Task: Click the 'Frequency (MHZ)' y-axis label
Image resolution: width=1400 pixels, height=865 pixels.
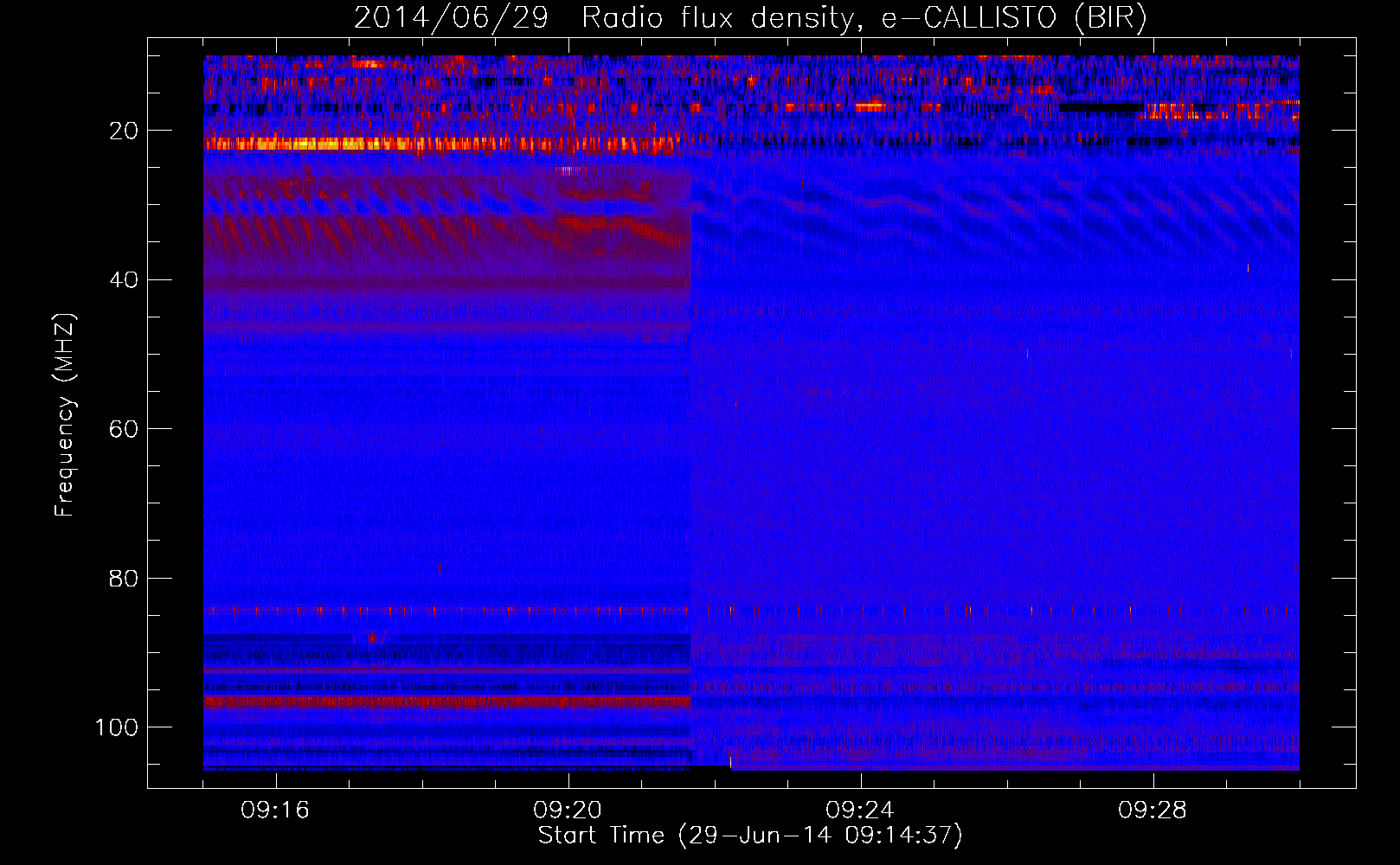Action: click(65, 414)
